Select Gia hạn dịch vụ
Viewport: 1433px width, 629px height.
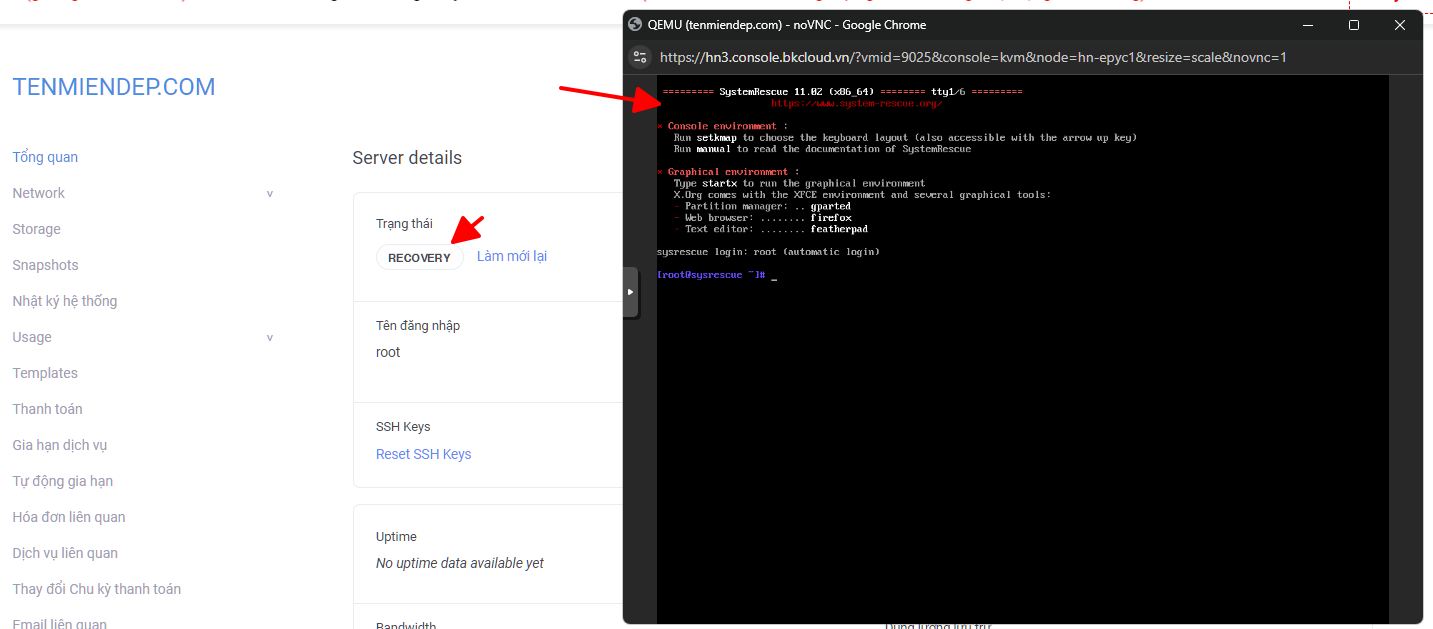click(59, 445)
